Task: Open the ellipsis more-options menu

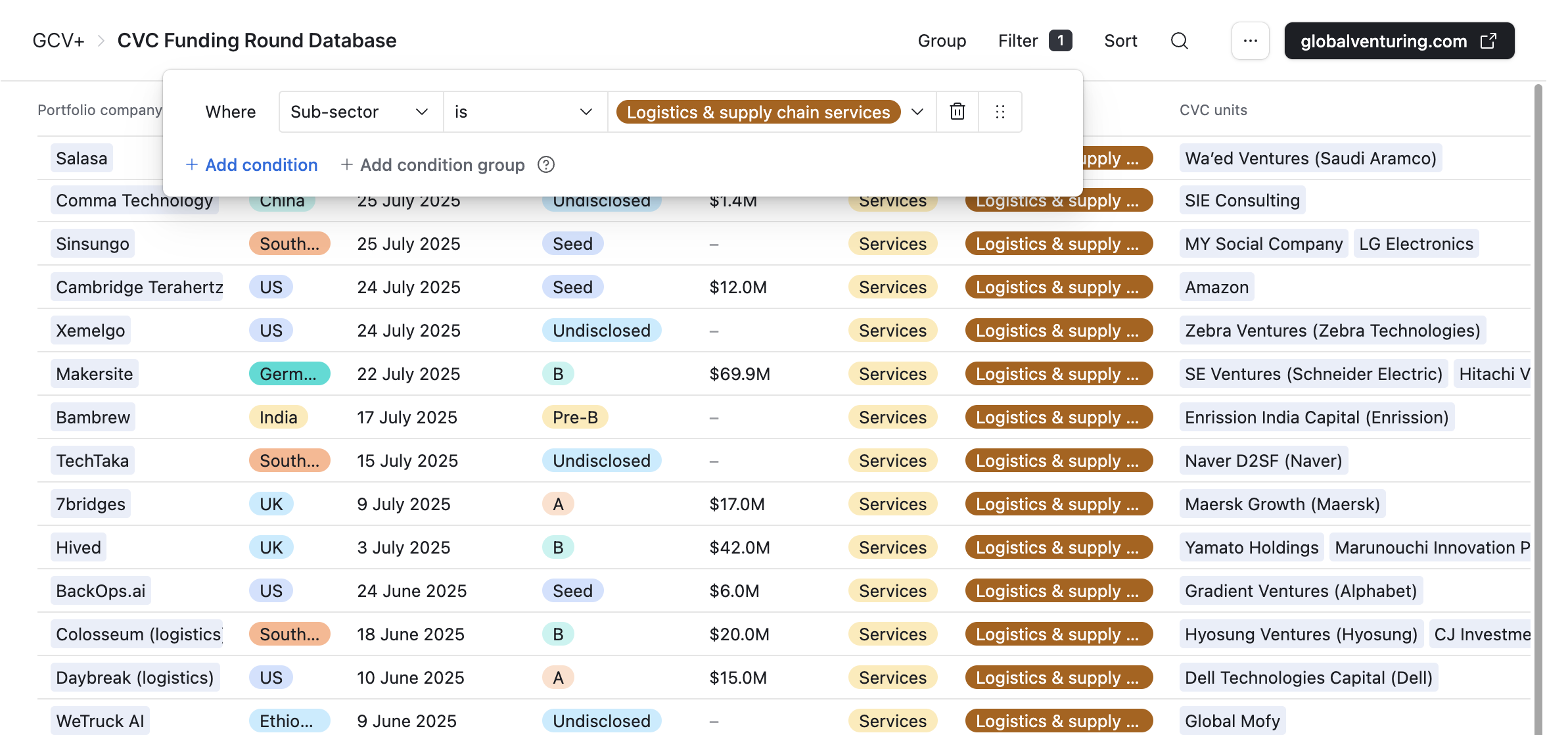Action: (1250, 41)
